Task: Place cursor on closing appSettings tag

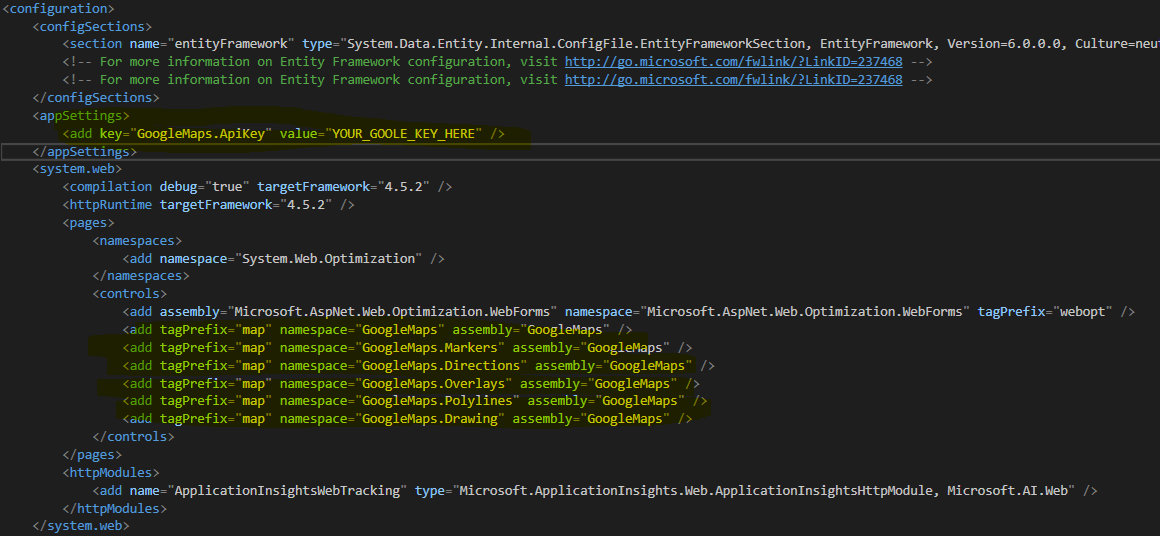Action: coord(84,152)
